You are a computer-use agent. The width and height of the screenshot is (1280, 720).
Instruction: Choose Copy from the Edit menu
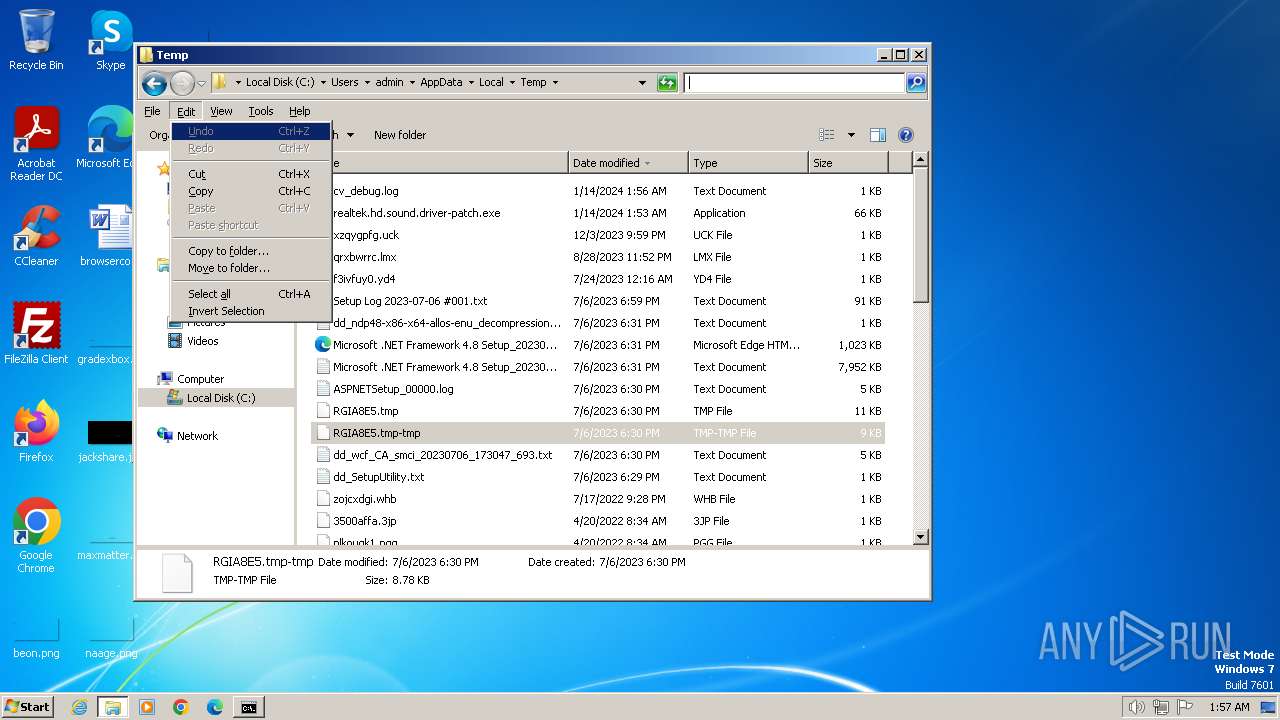251,191
